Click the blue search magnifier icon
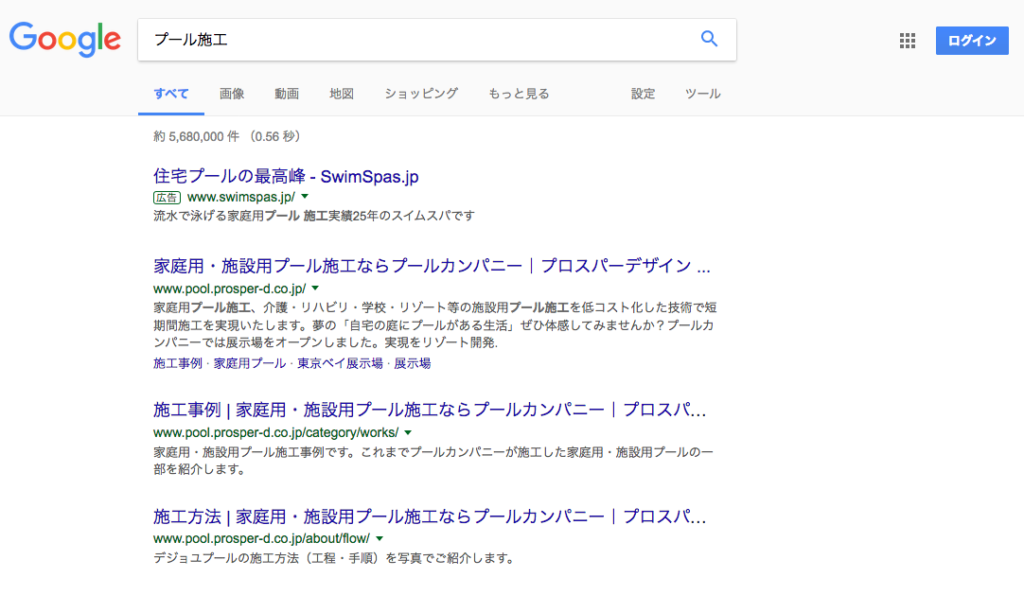Image resolution: width=1024 pixels, height=595 pixels. coord(709,39)
